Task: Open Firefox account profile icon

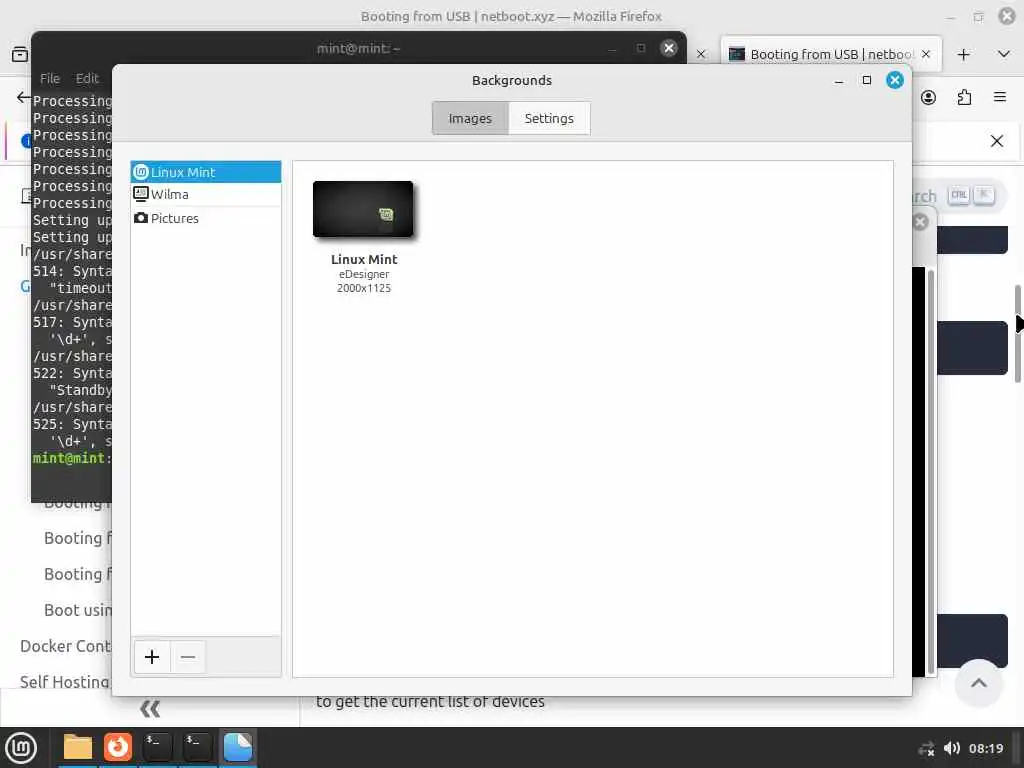Action: [x=928, y=97]
